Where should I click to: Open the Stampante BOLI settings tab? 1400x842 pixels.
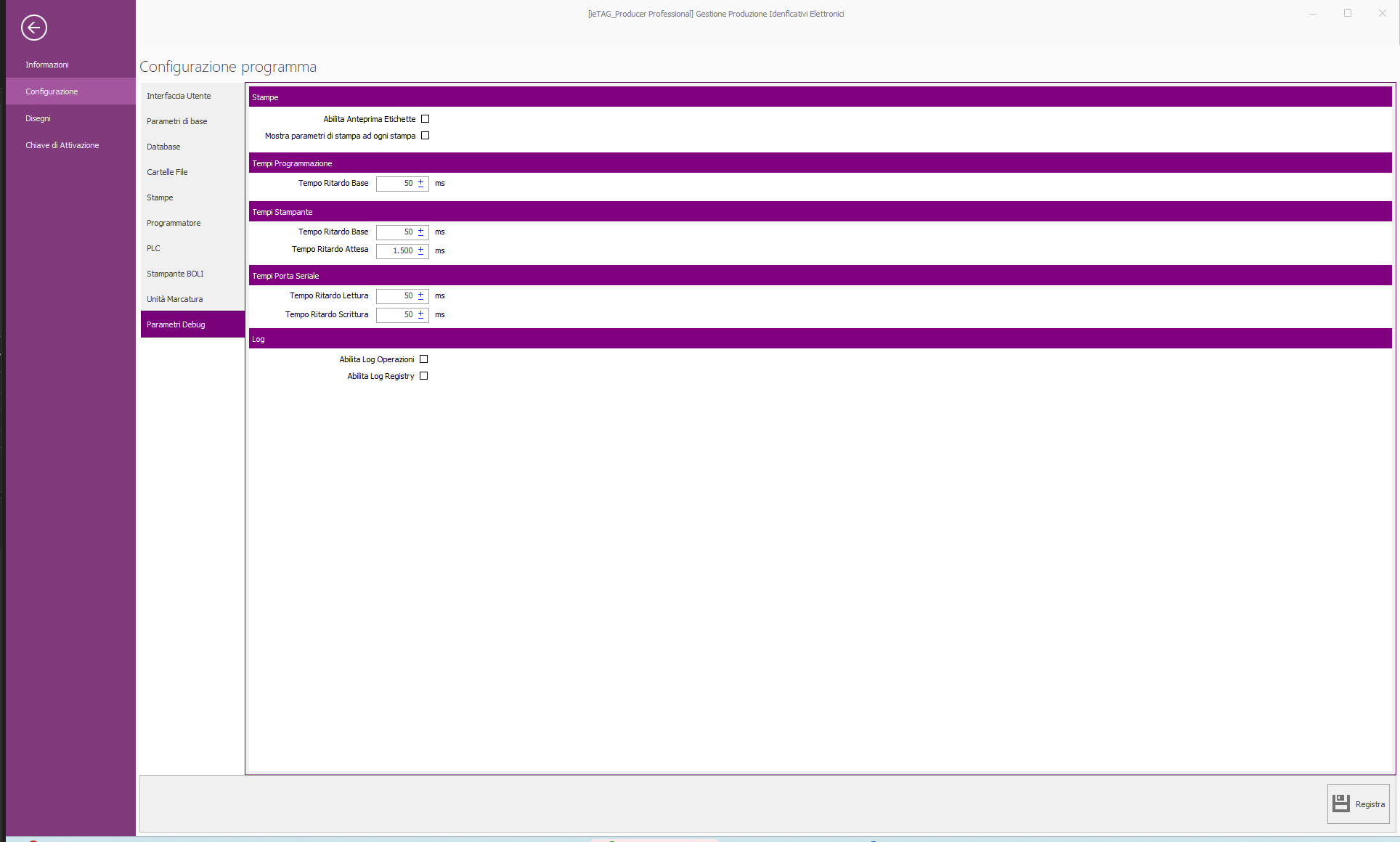[x=192, y=274]
